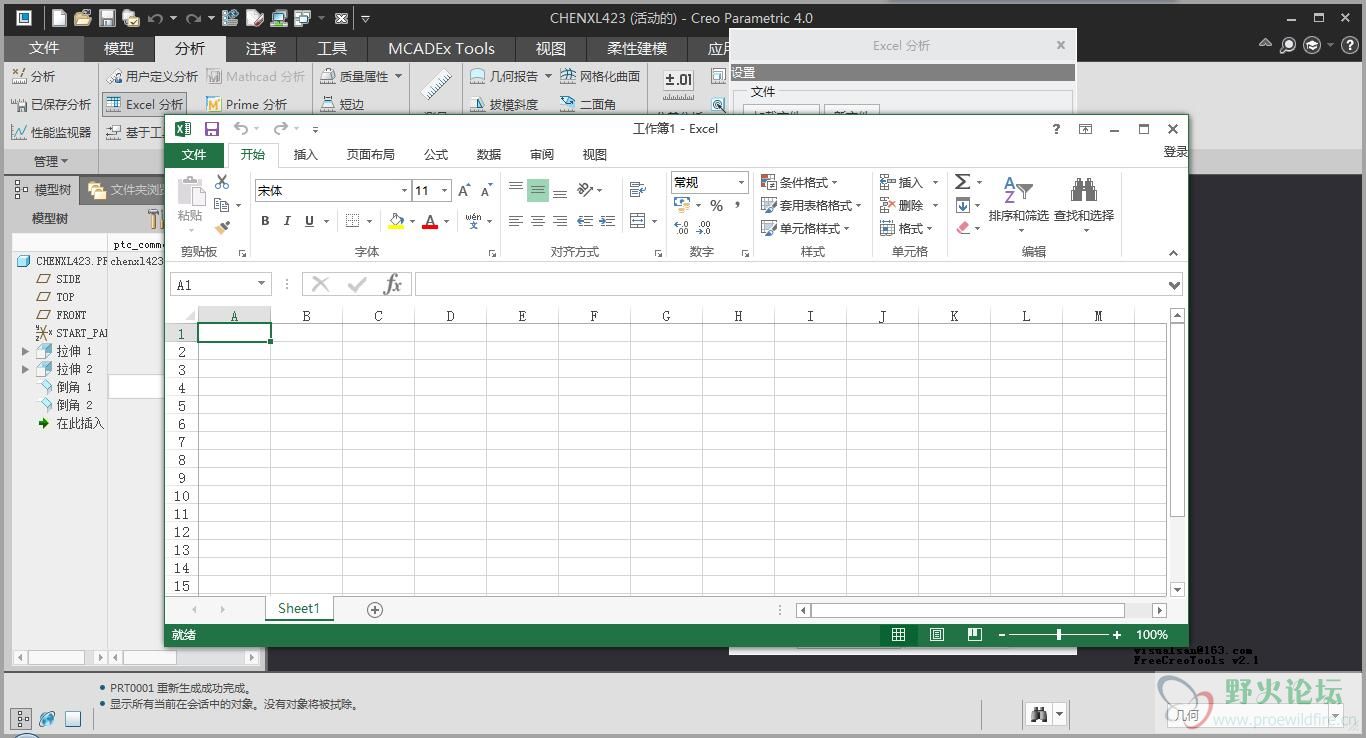Viewport: 1366px width, 738px height.
Task: Switch to the 审阅 ribbon tab
Action: point(541,154)
